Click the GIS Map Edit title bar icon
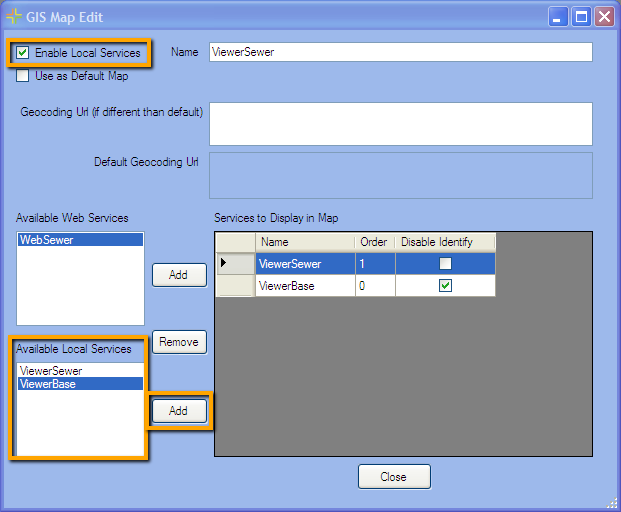This screenshot has height=512, width=621. (x=14, y=17)
